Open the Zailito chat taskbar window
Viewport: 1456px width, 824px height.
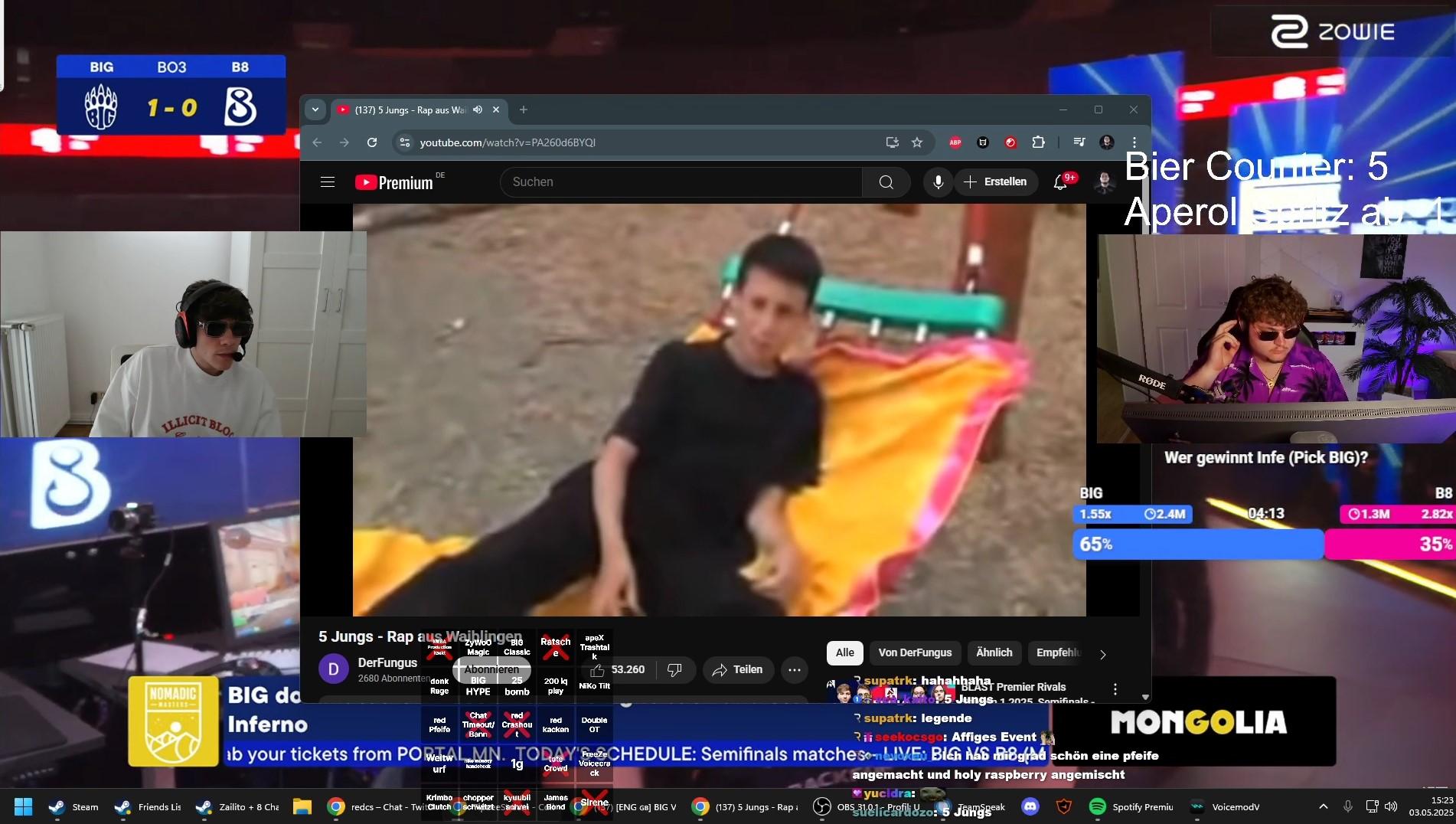237,806
